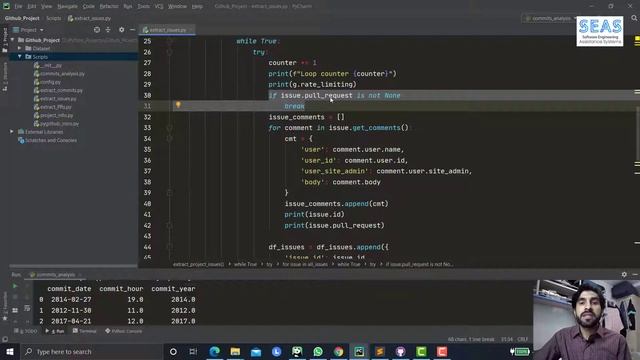Select the commits_analysis run tab
Viewport: 640px width, 360px height.
click(55, 275)
